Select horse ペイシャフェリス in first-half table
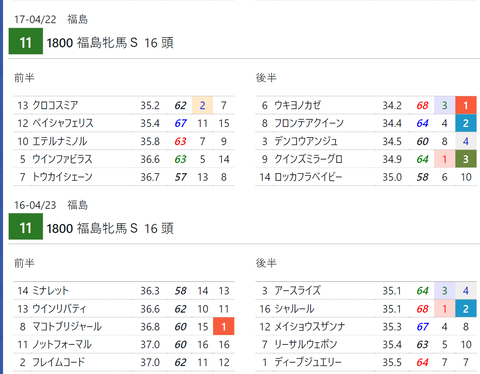480x374 pixels. point(63,123)
